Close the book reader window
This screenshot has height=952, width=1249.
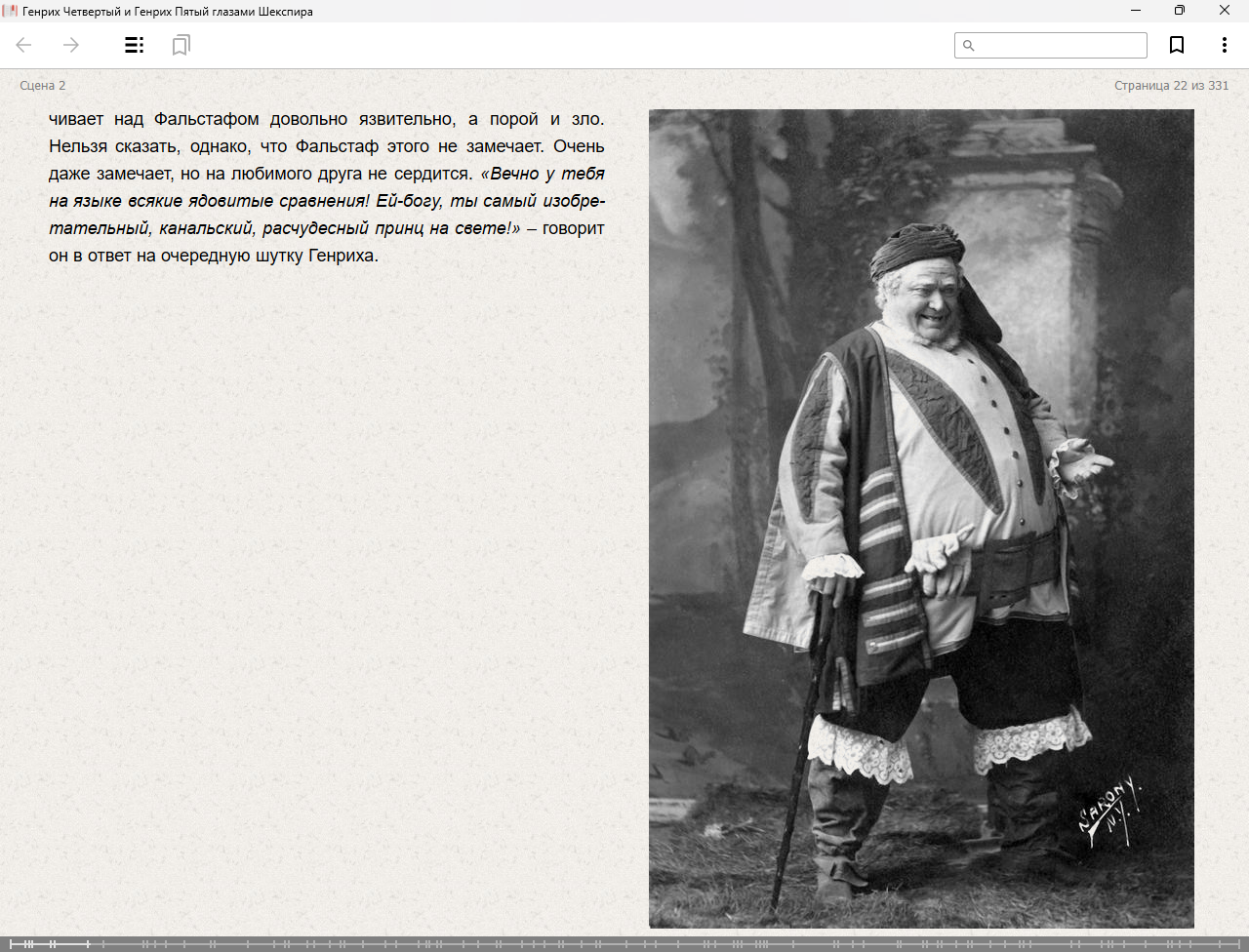(1225, 11)
